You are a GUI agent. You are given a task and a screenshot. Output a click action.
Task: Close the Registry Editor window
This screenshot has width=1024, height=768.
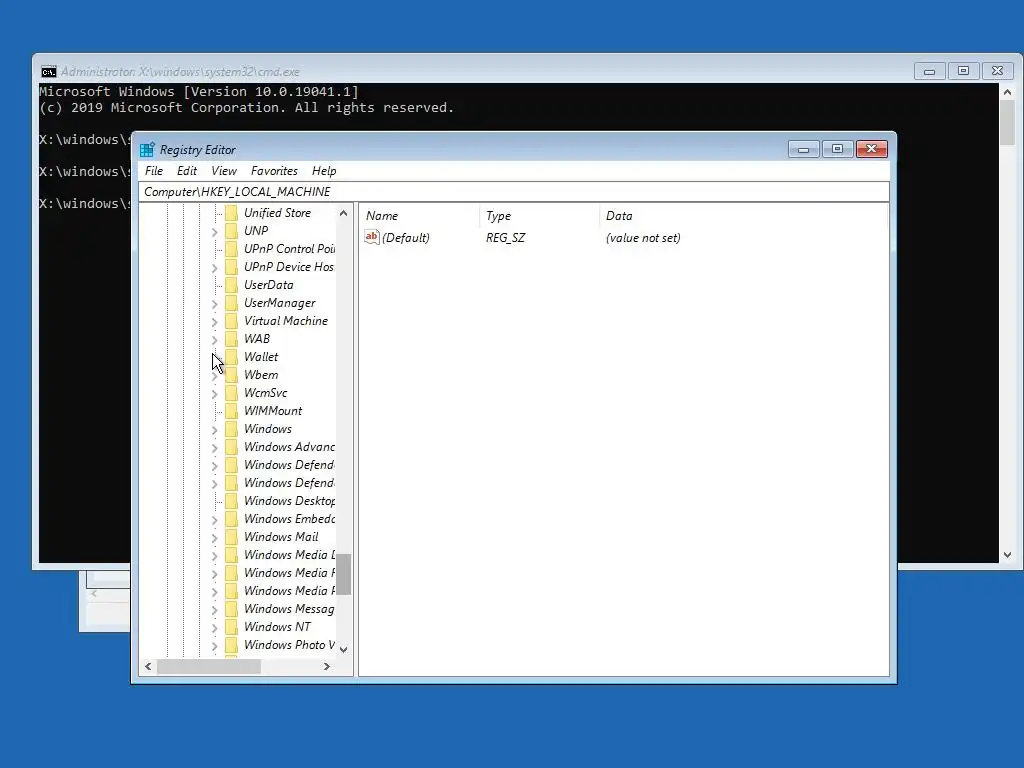pos(871,150)
